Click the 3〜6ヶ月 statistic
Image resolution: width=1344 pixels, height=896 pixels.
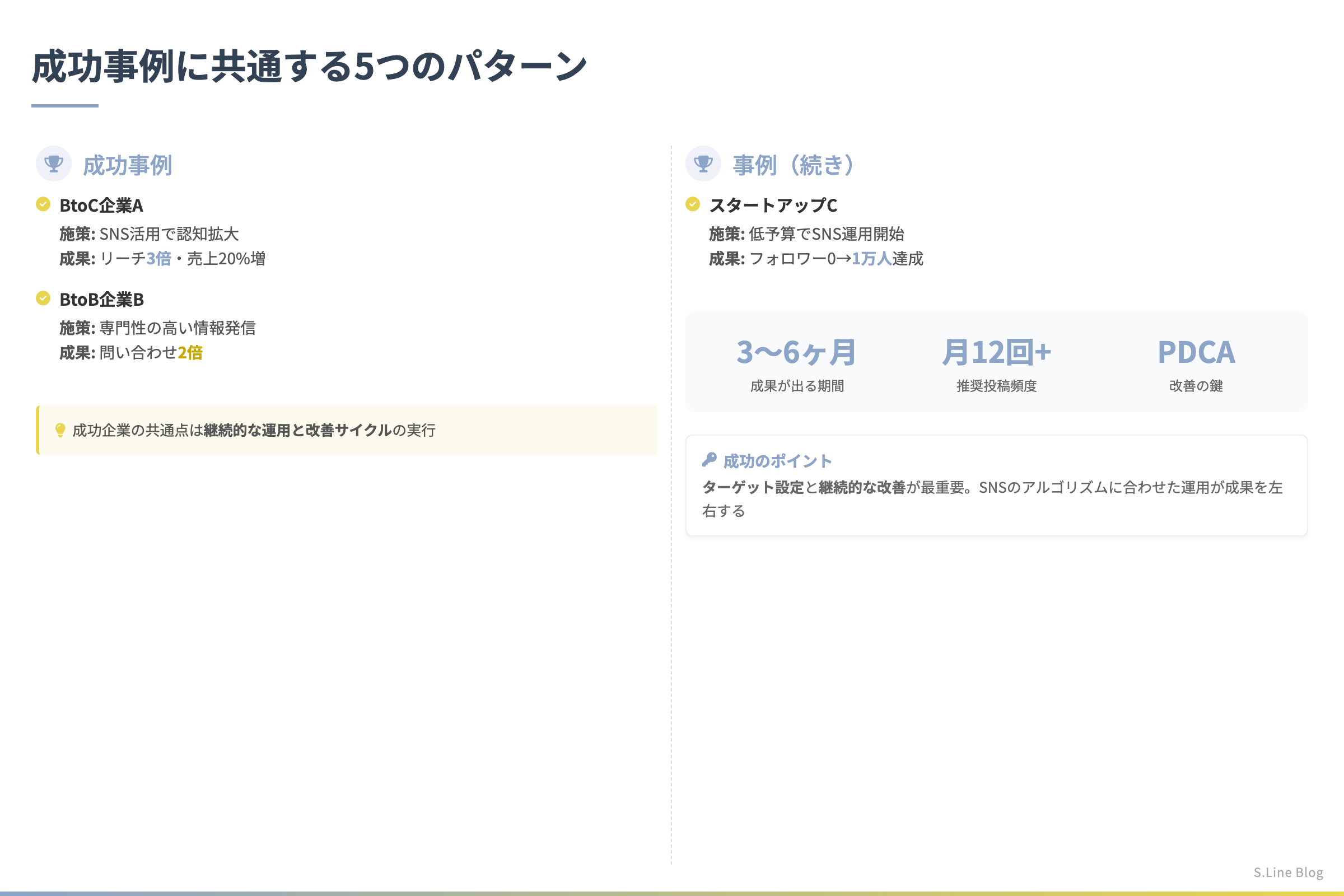(x=796, y=352)
